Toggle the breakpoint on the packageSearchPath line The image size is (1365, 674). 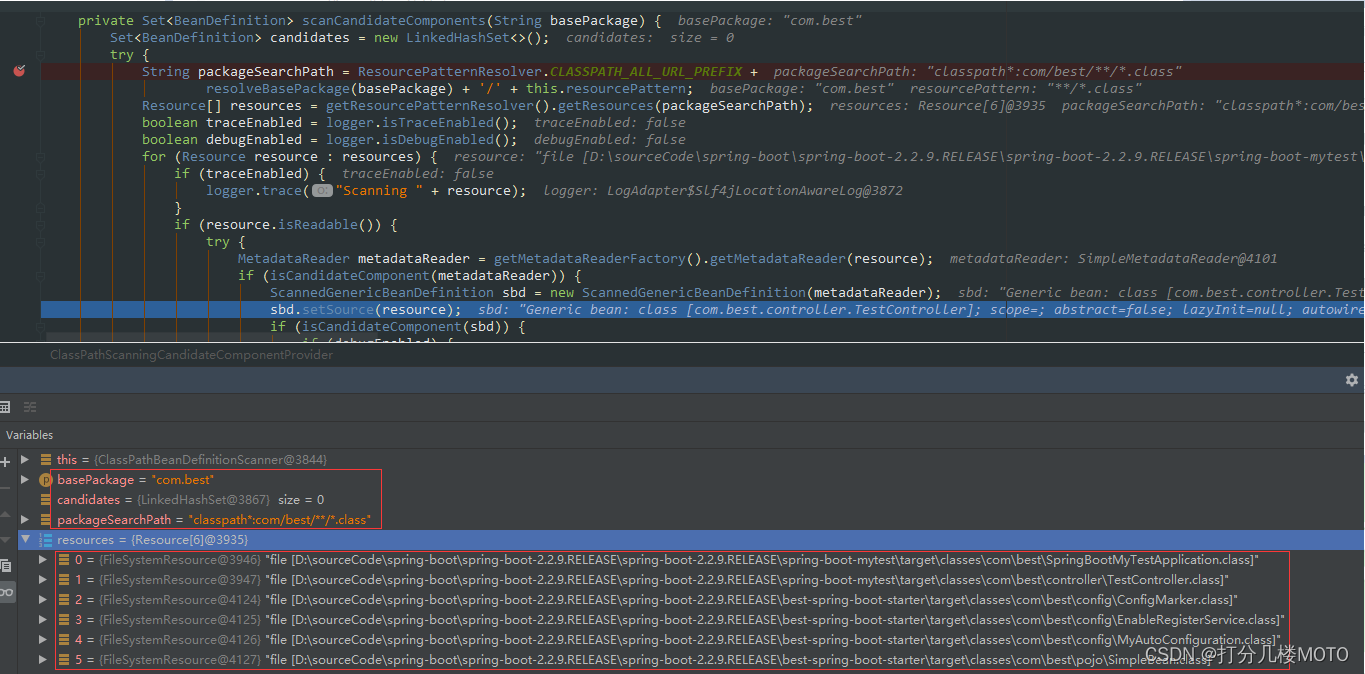(19, 71)
